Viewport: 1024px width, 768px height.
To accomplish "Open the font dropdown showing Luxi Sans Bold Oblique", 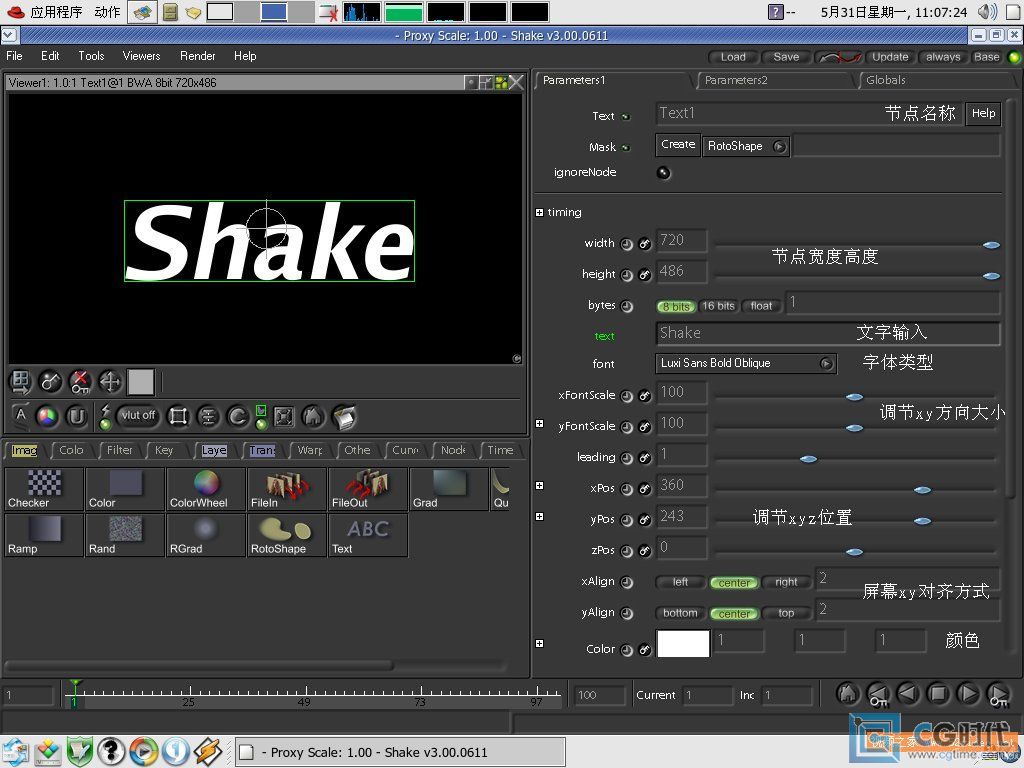I will (745, 364).
